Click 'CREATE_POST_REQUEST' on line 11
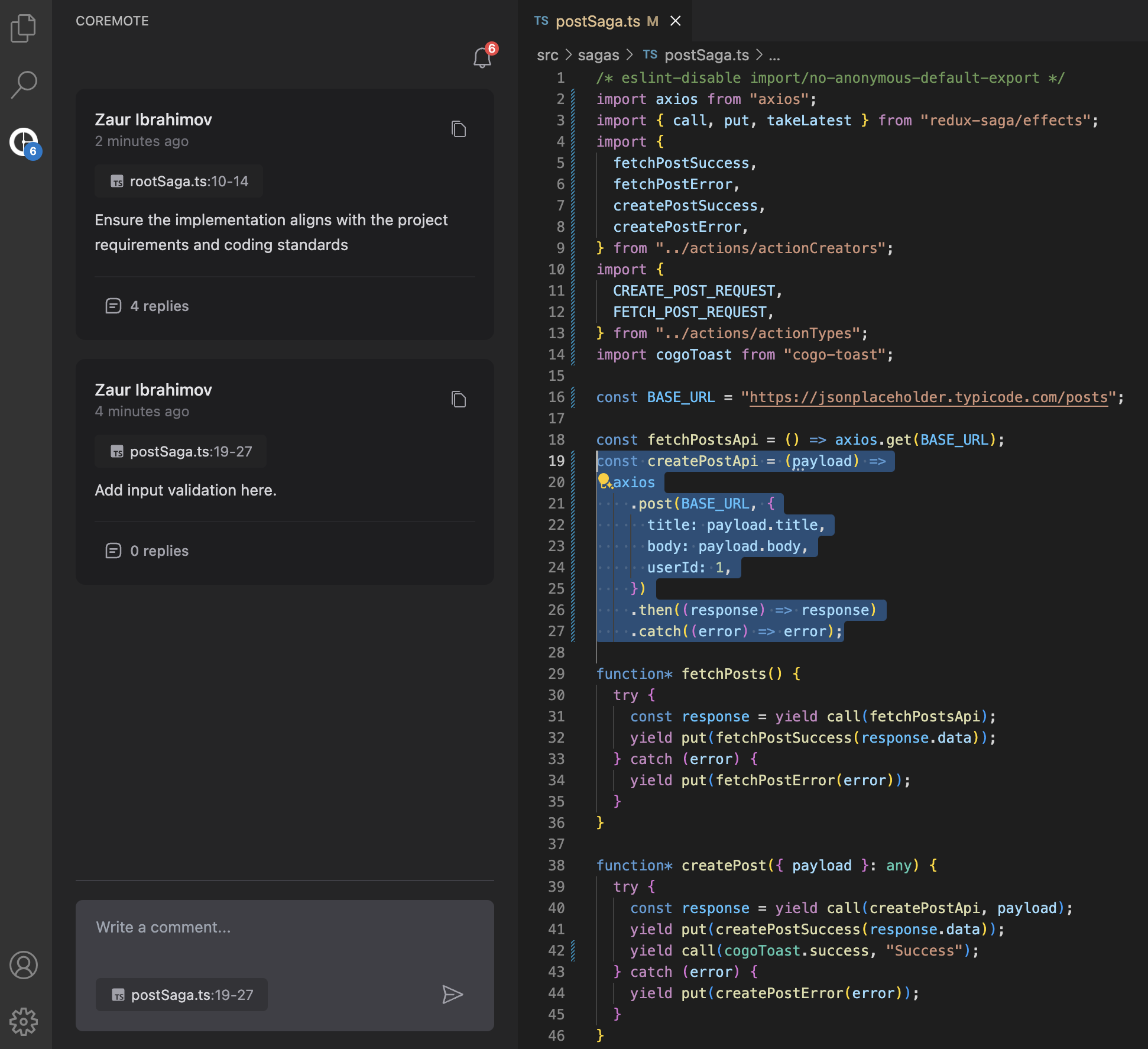The width and height of the screenshot is (1148, 1049). tap(694, 291)
